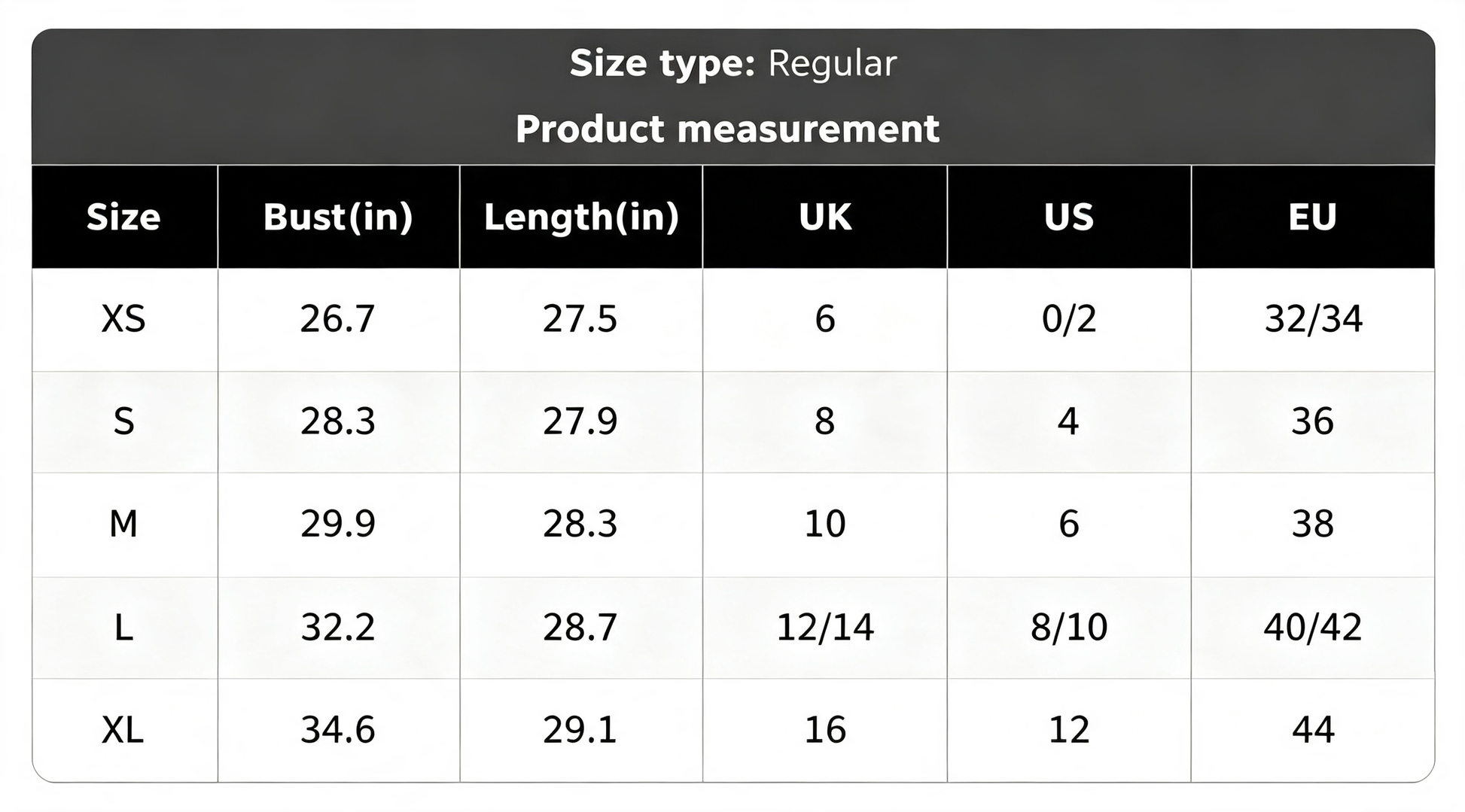Click the XS size row label
The width and height of the screenshot is (1465, 812).
(x=124, y=319)
